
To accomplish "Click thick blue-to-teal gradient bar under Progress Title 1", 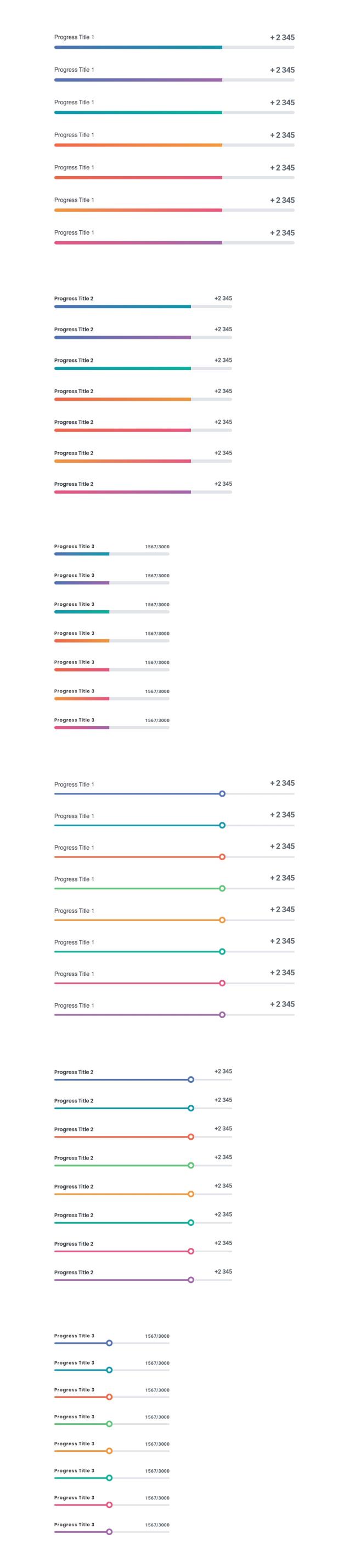I will [138, 48].
